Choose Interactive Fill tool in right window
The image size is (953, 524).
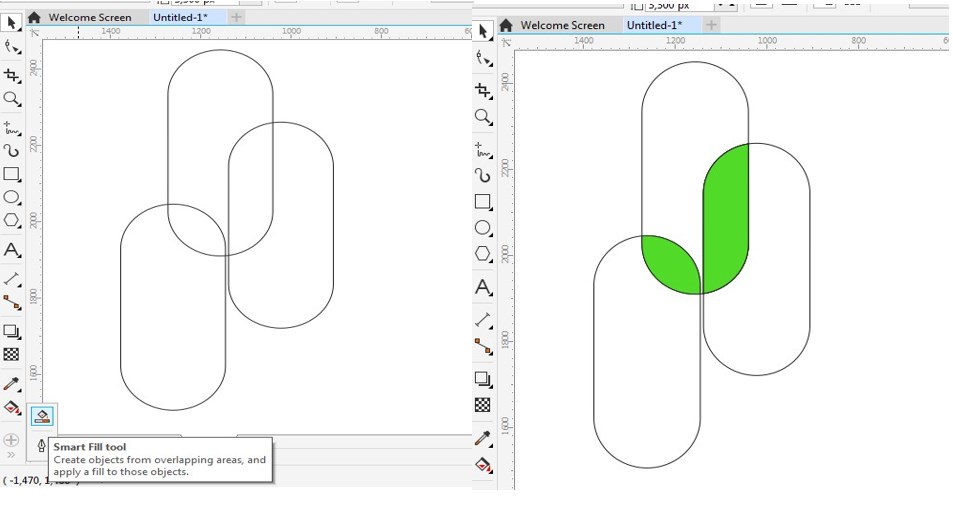(484, 466)
